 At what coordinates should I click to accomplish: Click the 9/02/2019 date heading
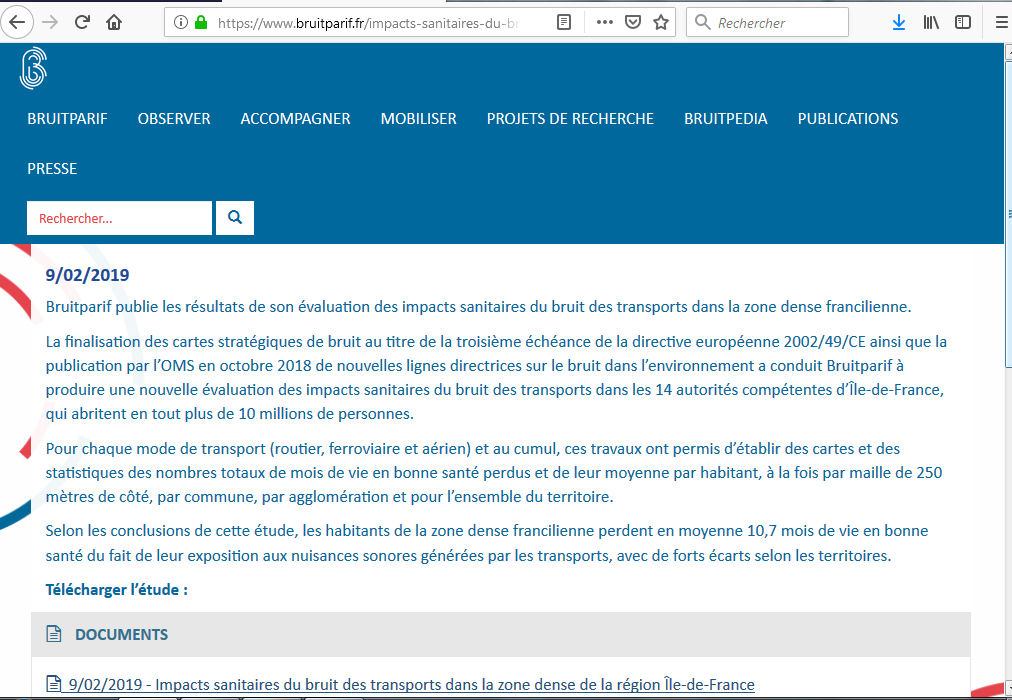(87, 275)
